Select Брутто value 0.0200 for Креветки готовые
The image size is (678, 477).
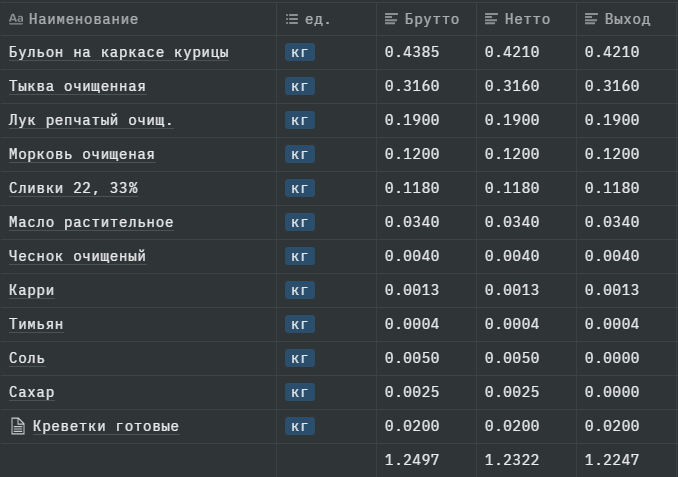tap(412, 426)
